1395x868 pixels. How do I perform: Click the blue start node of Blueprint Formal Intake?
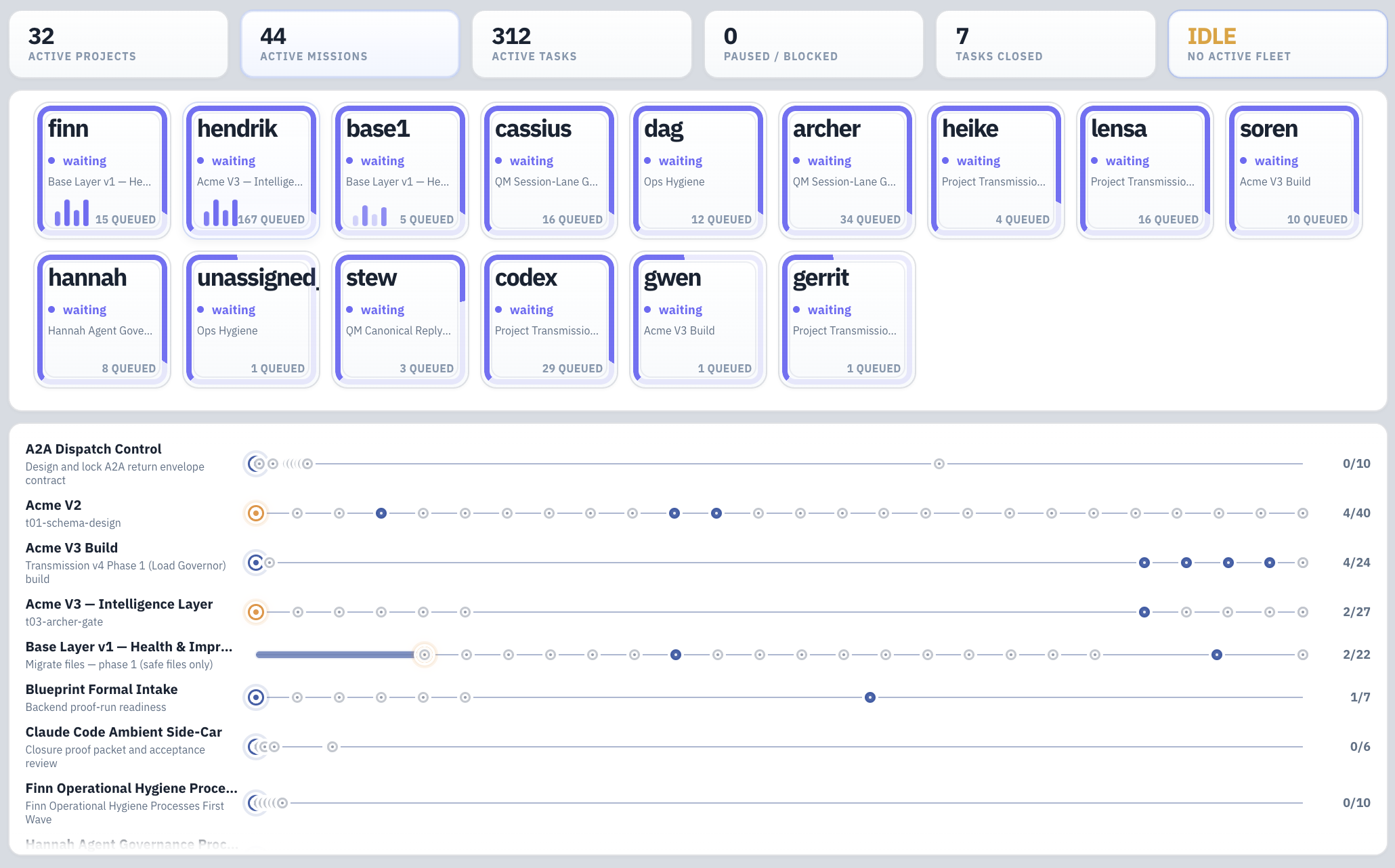tap(256, 697)
